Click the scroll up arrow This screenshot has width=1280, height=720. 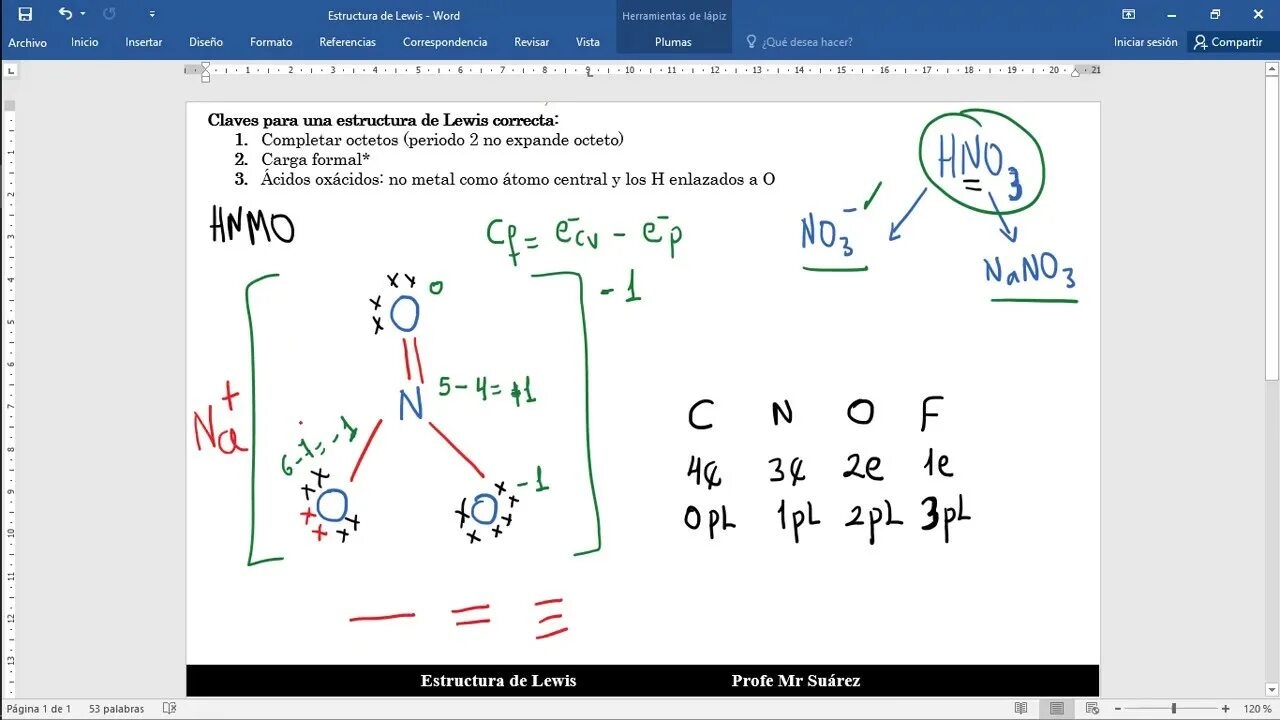tap(1272, 71)
